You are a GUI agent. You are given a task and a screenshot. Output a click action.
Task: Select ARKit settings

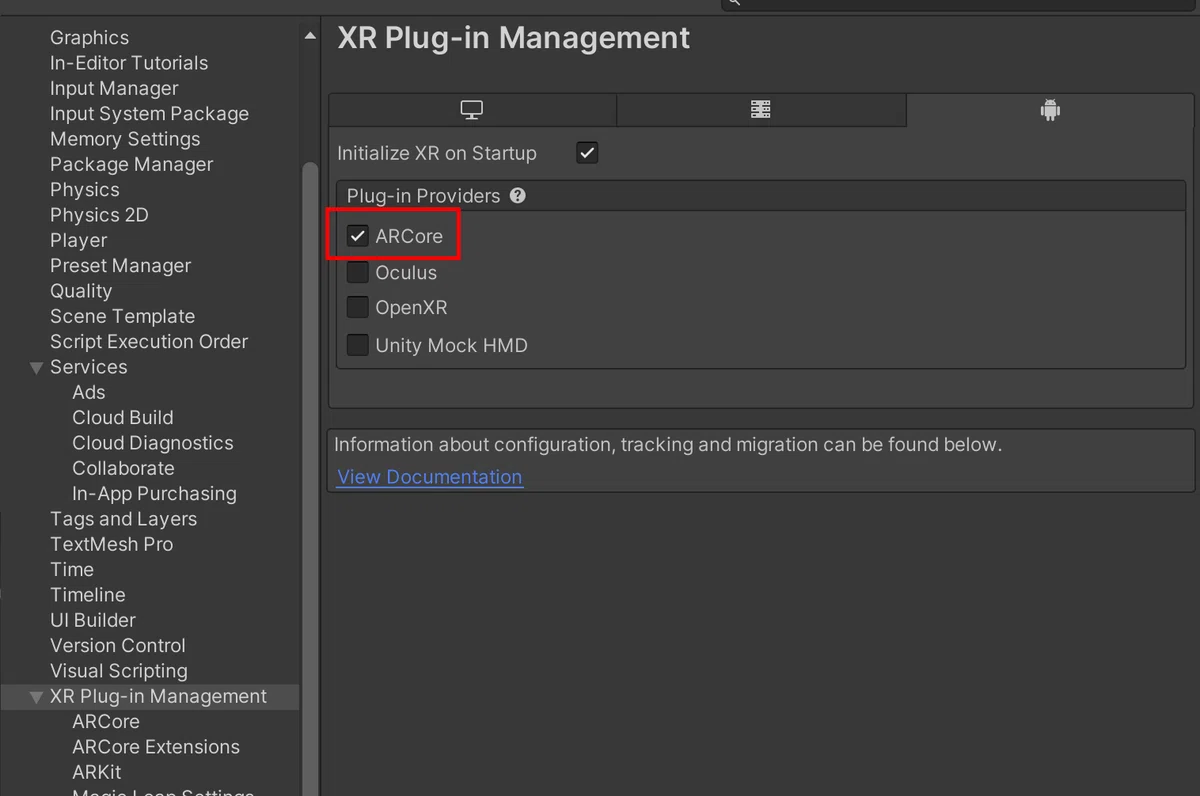click(x=97, y=773)
